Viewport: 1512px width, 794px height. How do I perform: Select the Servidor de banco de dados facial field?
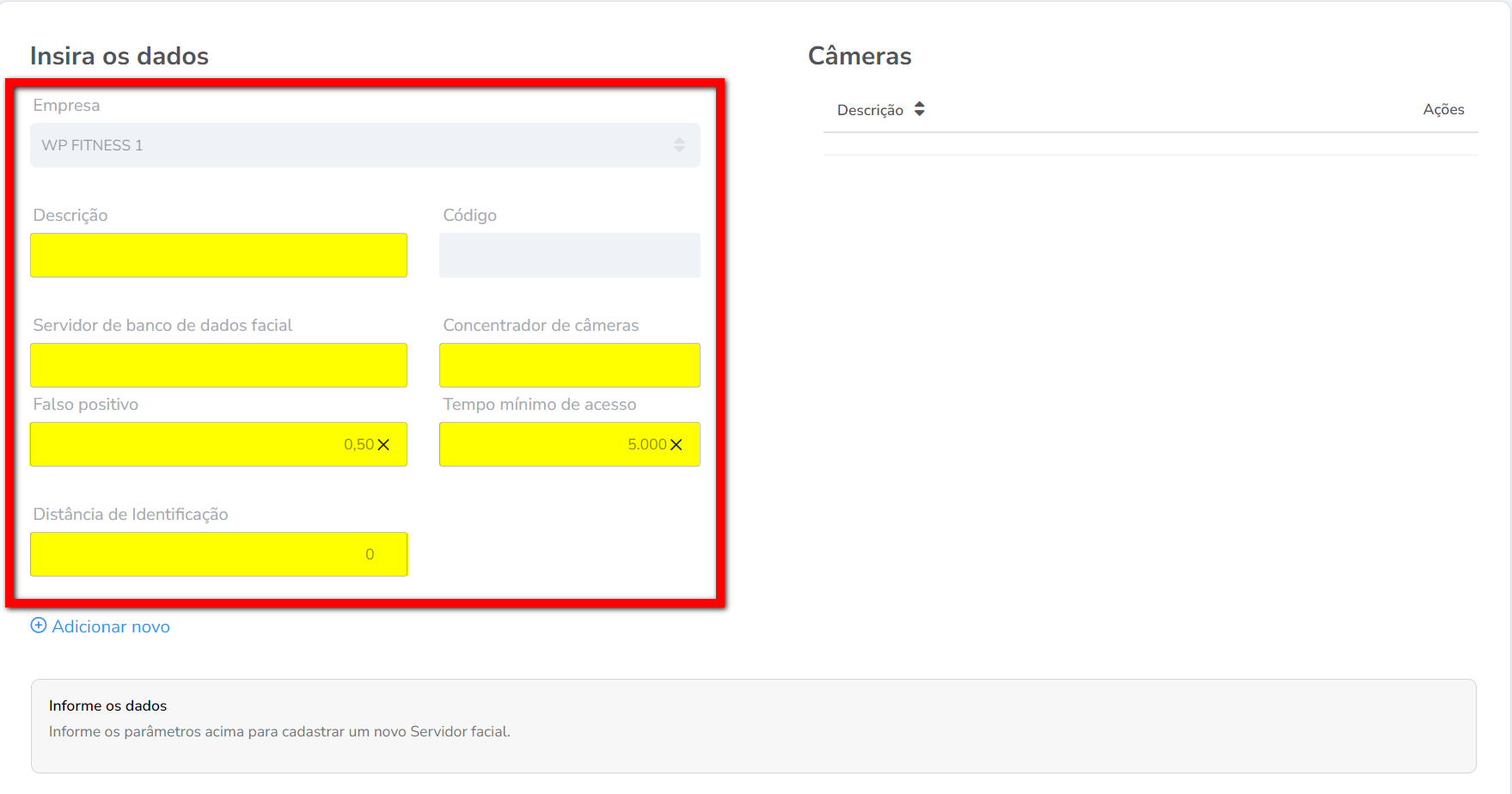tap(218, 365)
